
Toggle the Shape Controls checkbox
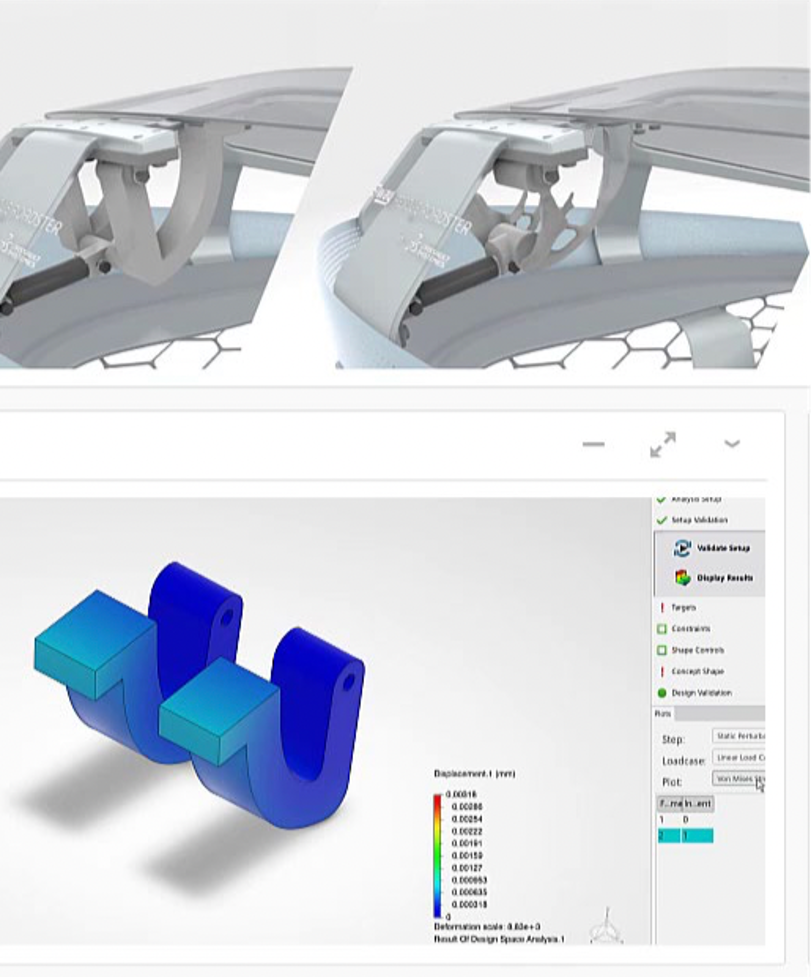point(662,650)
